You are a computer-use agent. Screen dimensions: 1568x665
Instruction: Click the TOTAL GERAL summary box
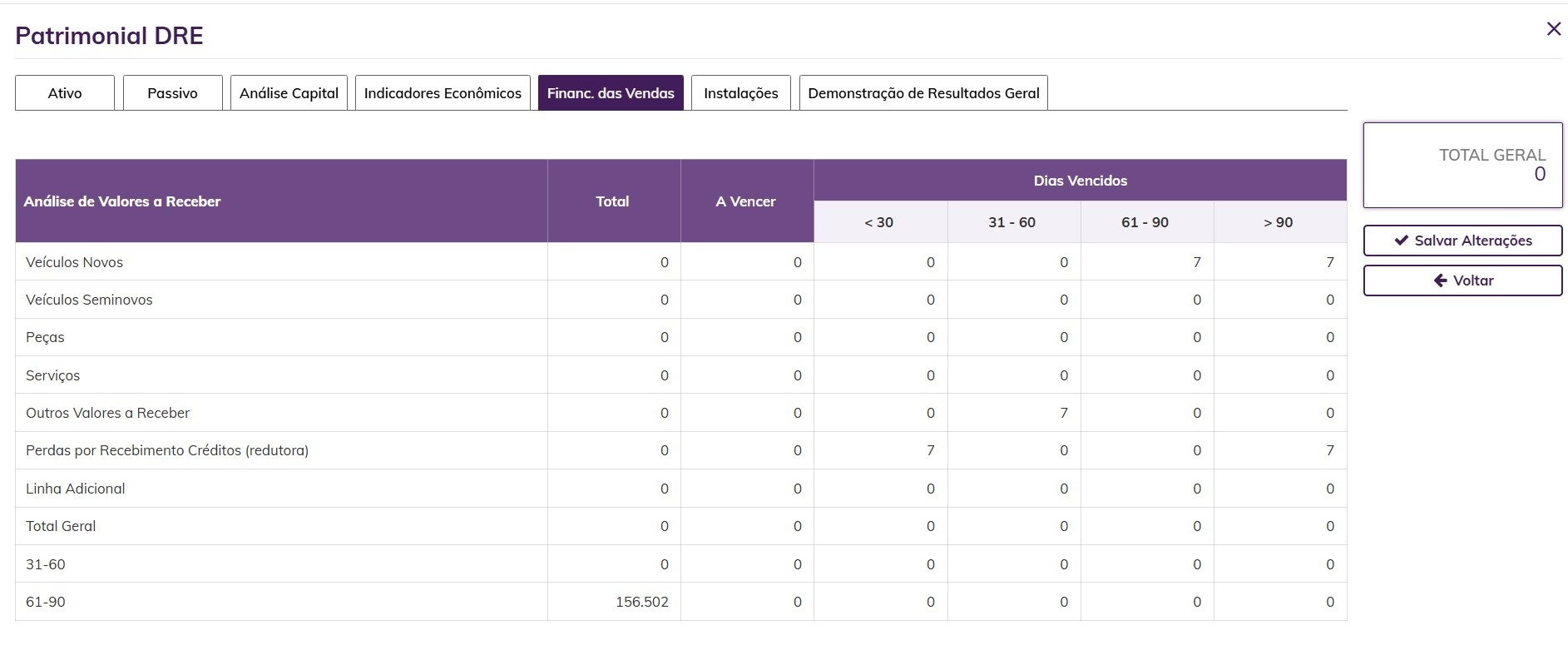pos(1462,165)
